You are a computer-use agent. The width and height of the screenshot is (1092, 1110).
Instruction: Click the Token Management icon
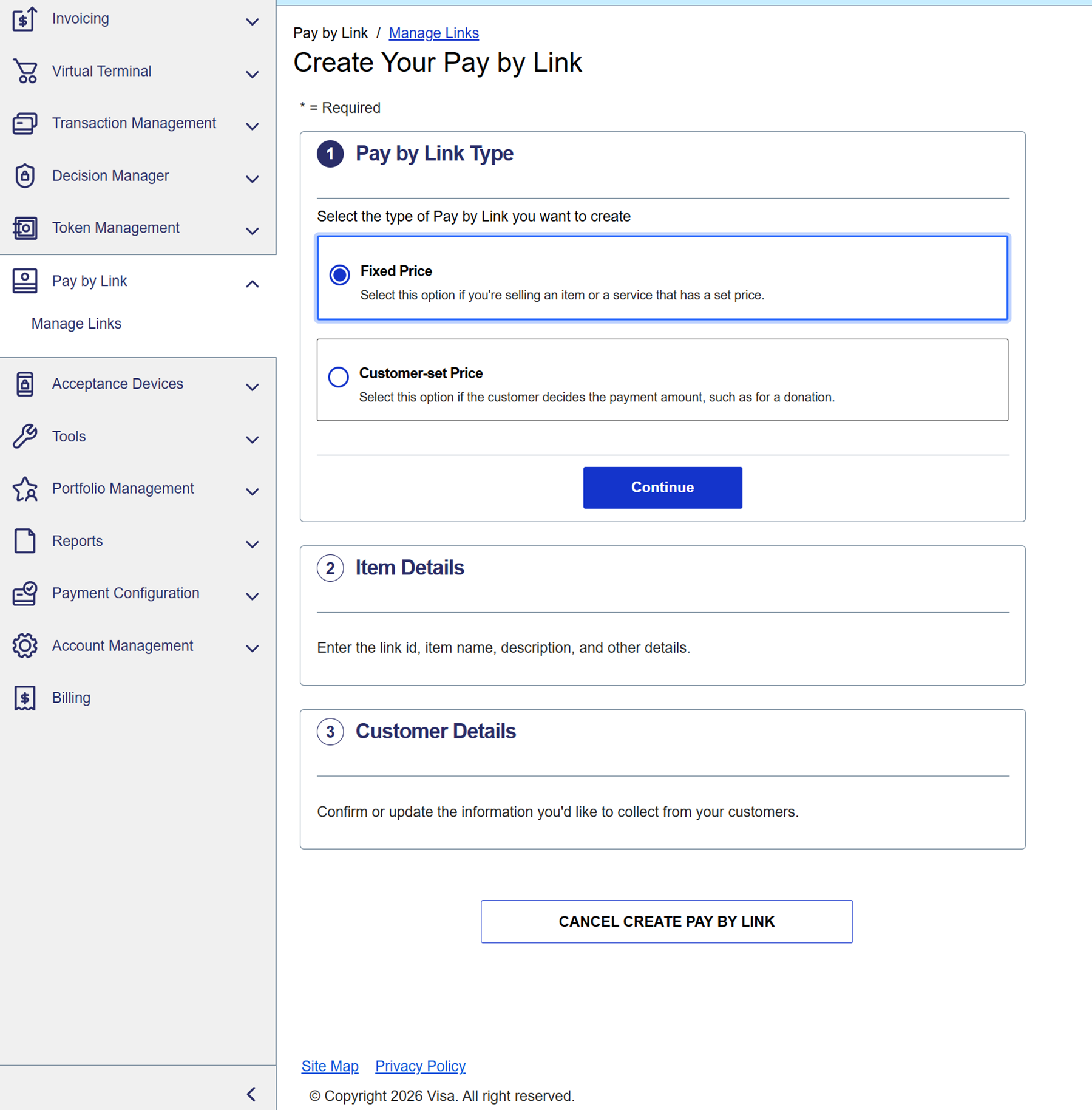[x=25, y=228]
